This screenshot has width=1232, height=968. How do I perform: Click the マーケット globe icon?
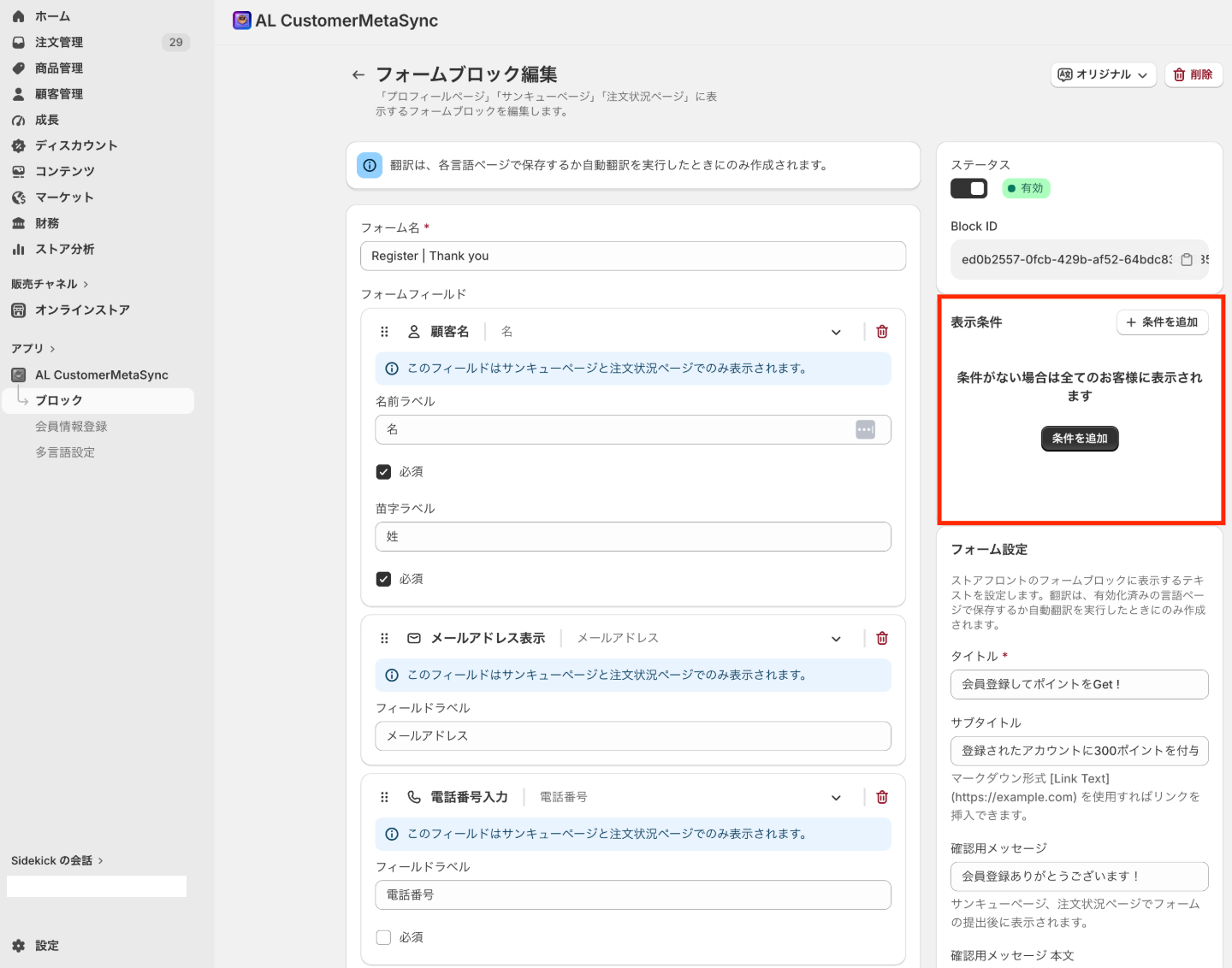[19, 198]
